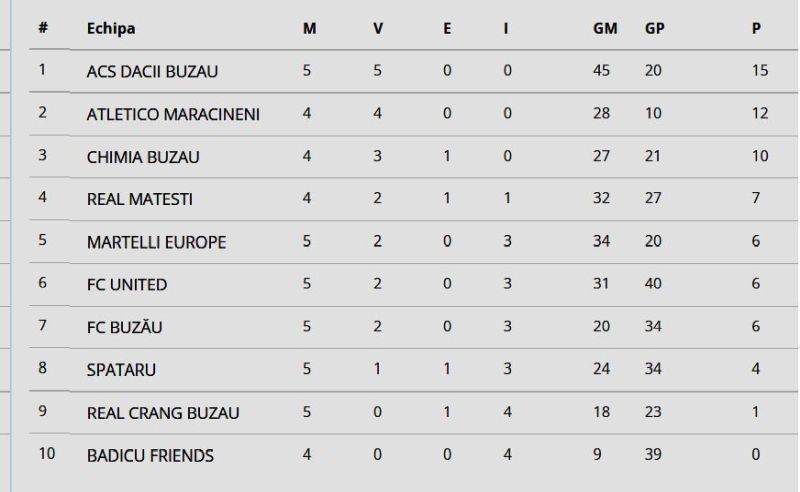Image resolution: width=800 pixels, height=492 pixels.
Task: Click the I column header
Action: [507, 28]
